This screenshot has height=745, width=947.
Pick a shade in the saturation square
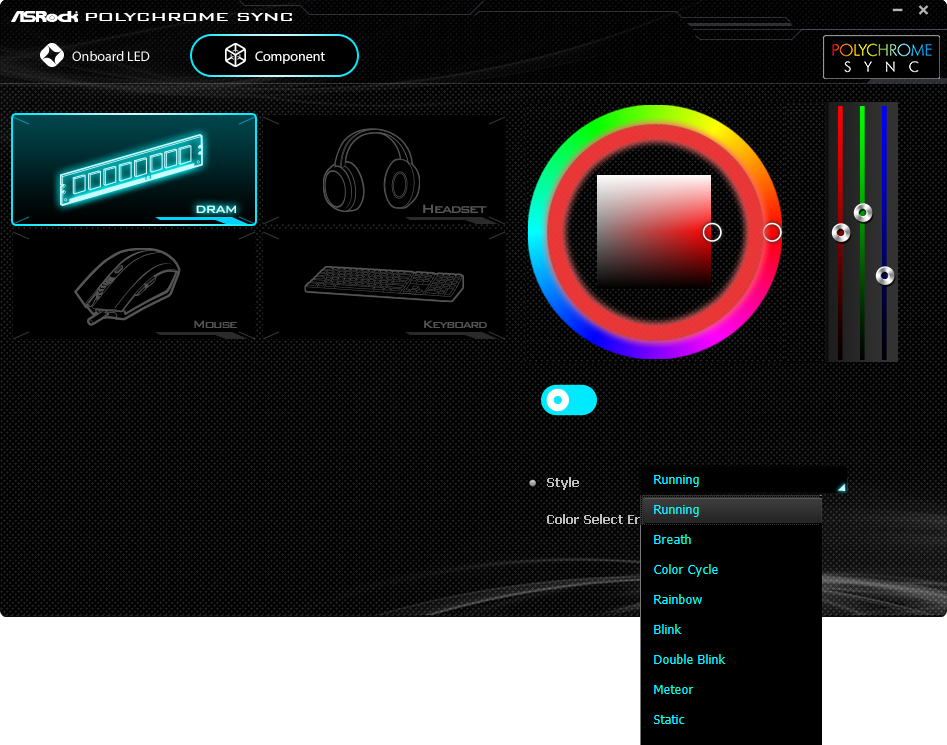pyautogui.click(x=653, y=231)
